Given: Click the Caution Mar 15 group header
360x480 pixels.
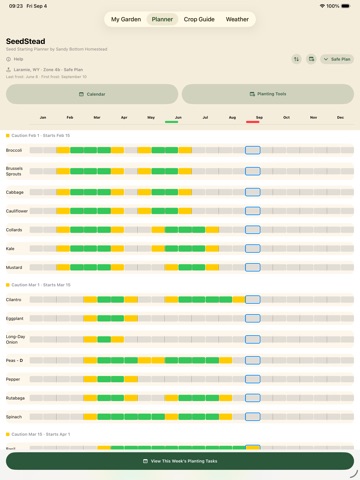Looking at the screenshot, I should (x=38, y=434).
